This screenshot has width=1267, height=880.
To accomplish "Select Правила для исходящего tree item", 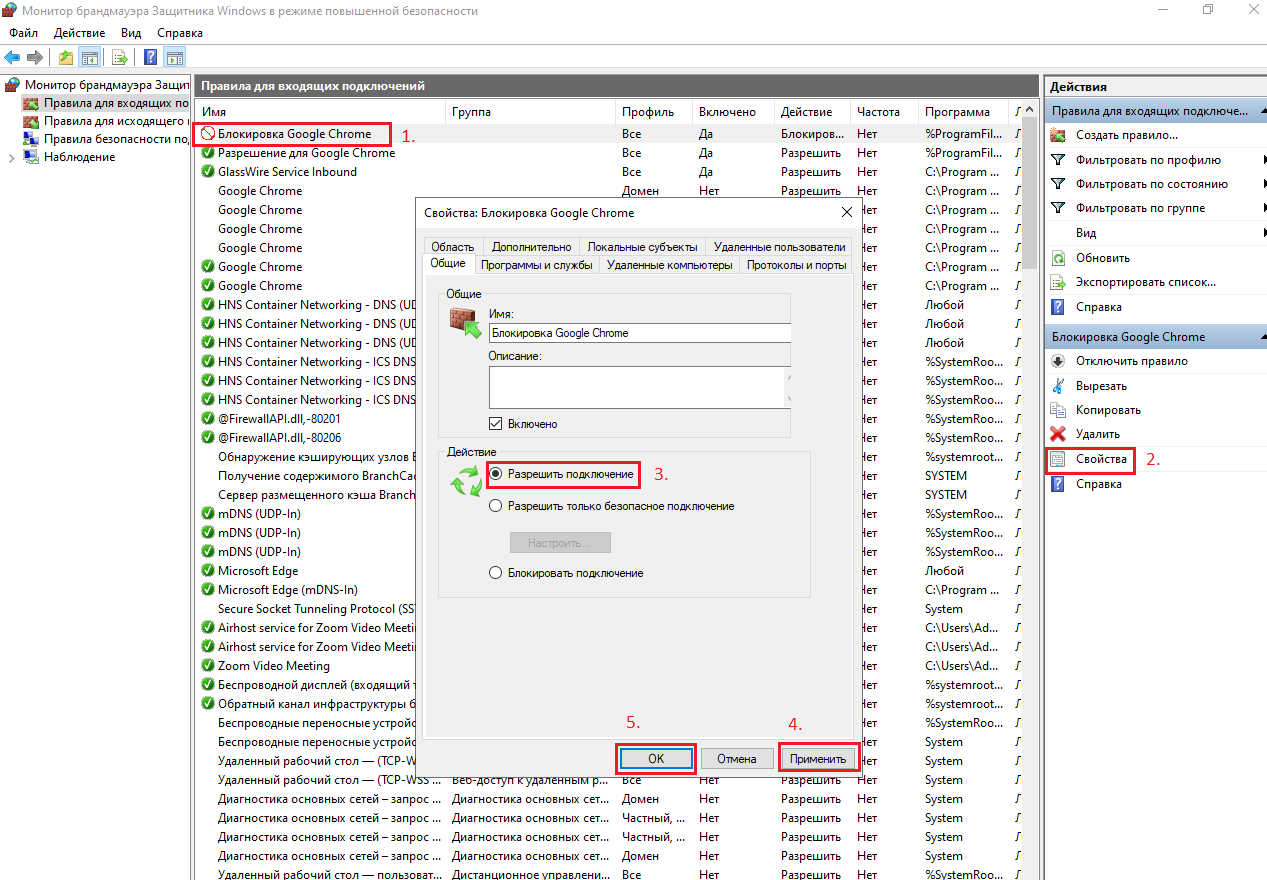I will point(116,121).
